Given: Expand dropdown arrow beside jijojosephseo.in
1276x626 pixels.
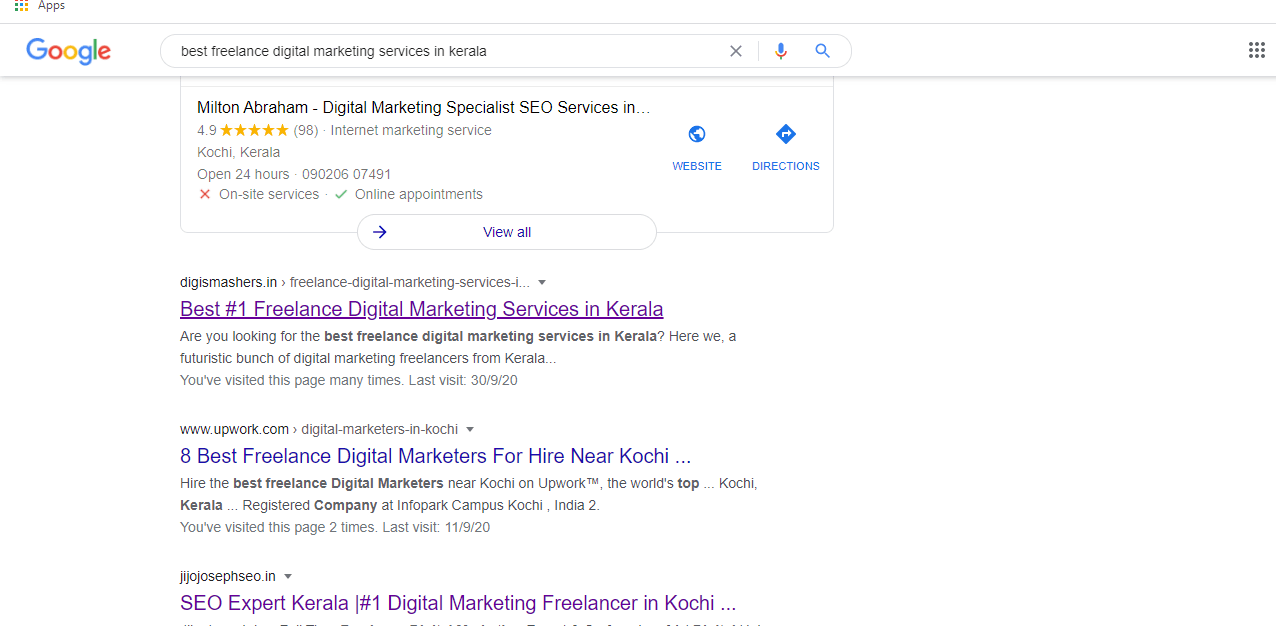Looking at the screenshot, I should [x=288, y=576].
